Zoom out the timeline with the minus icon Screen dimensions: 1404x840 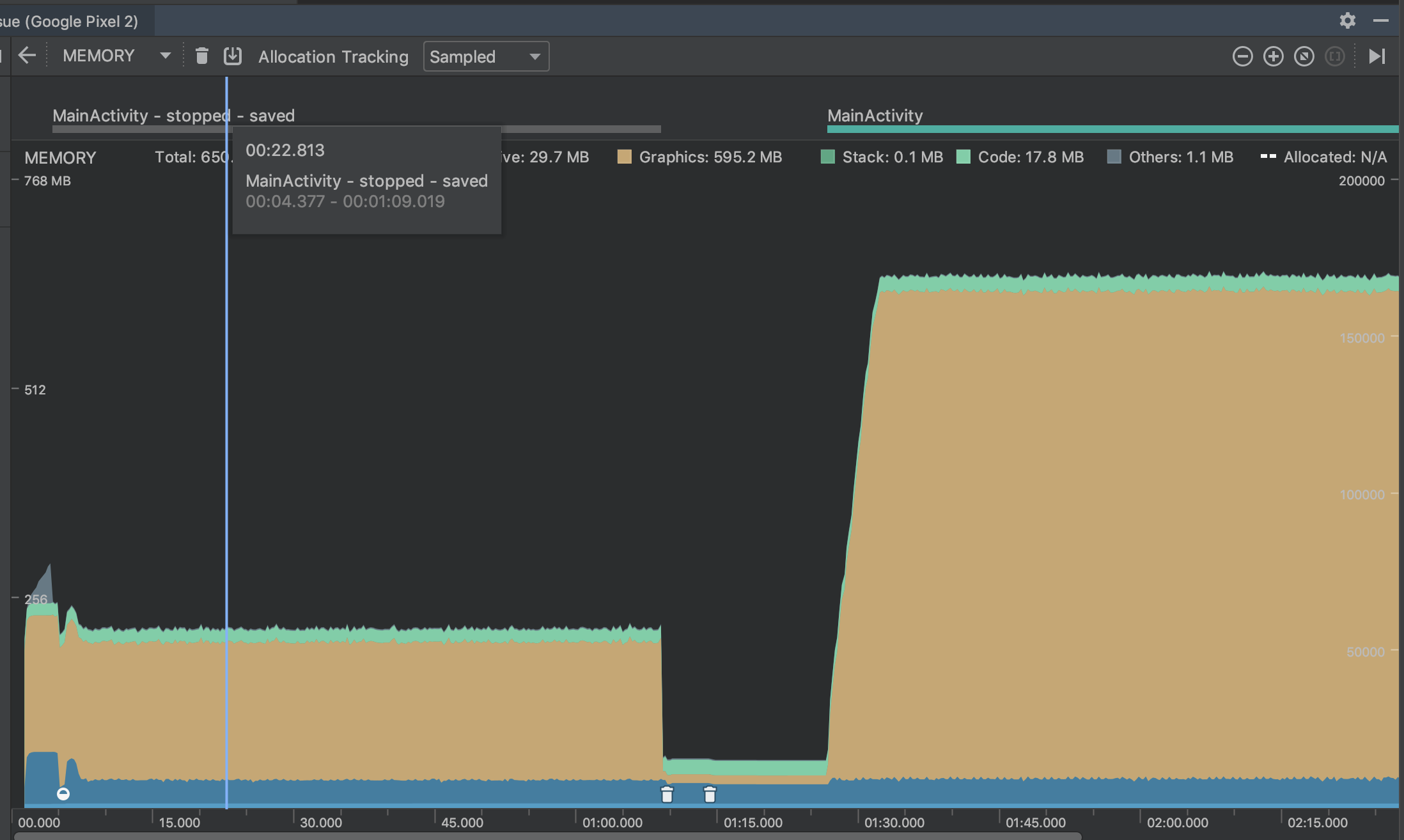point(1242,56)
